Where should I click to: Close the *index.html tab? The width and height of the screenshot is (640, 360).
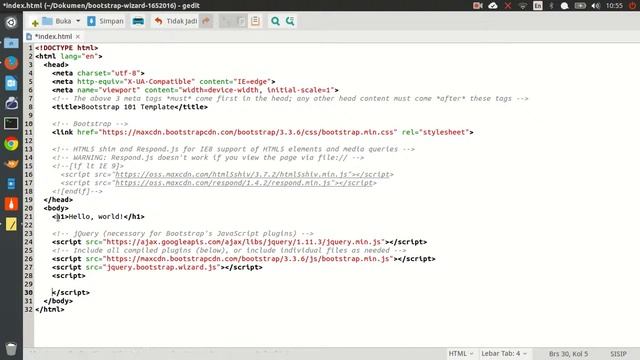point(78,37)
